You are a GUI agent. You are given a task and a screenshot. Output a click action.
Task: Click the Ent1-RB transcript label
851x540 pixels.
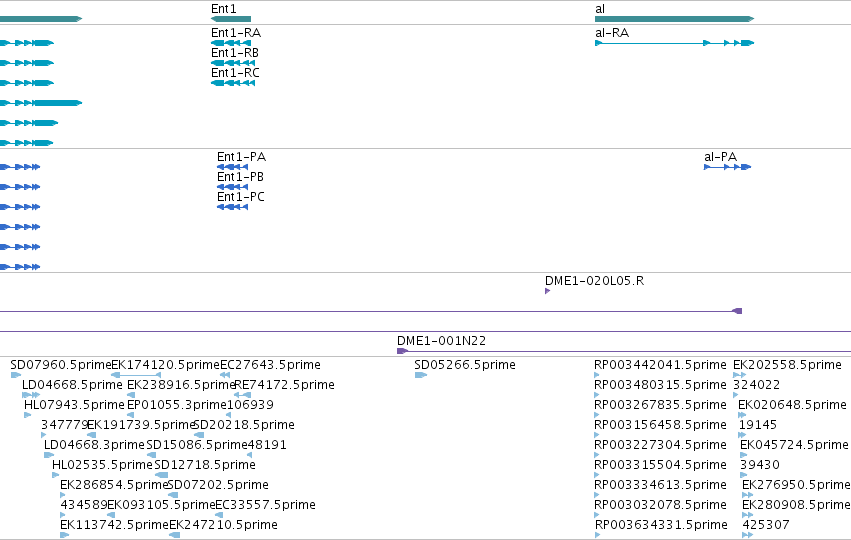pos(235,53)
